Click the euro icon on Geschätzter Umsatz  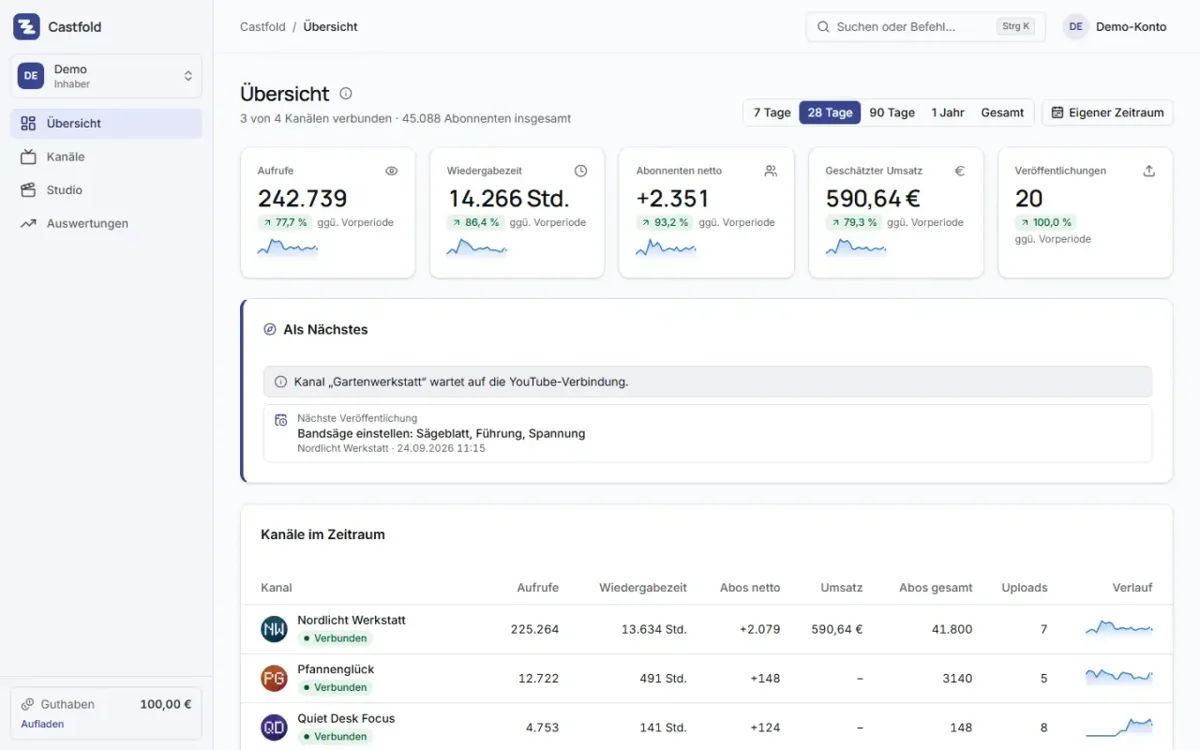click(960, 171)
